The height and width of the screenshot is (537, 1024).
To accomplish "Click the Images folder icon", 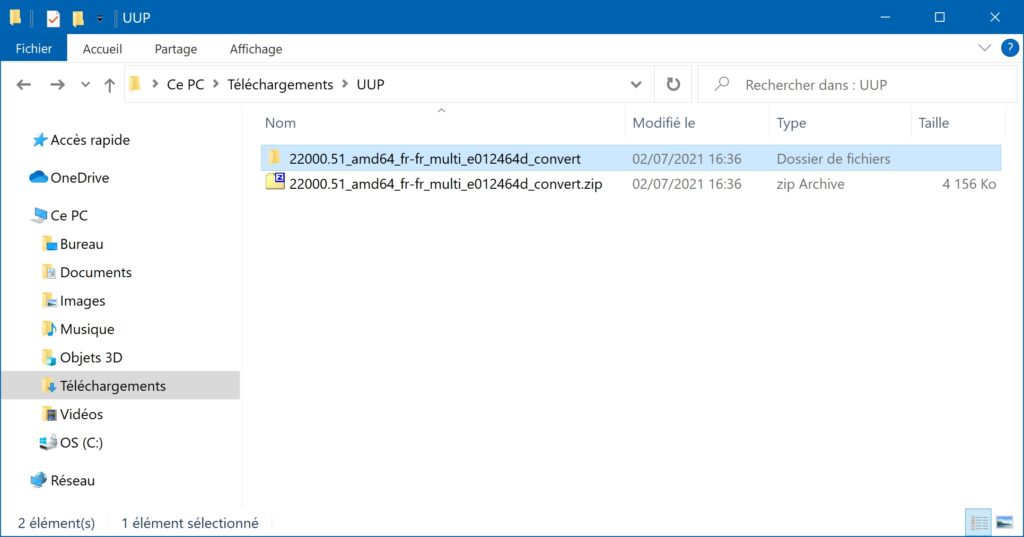I will (x=50, y=301).
